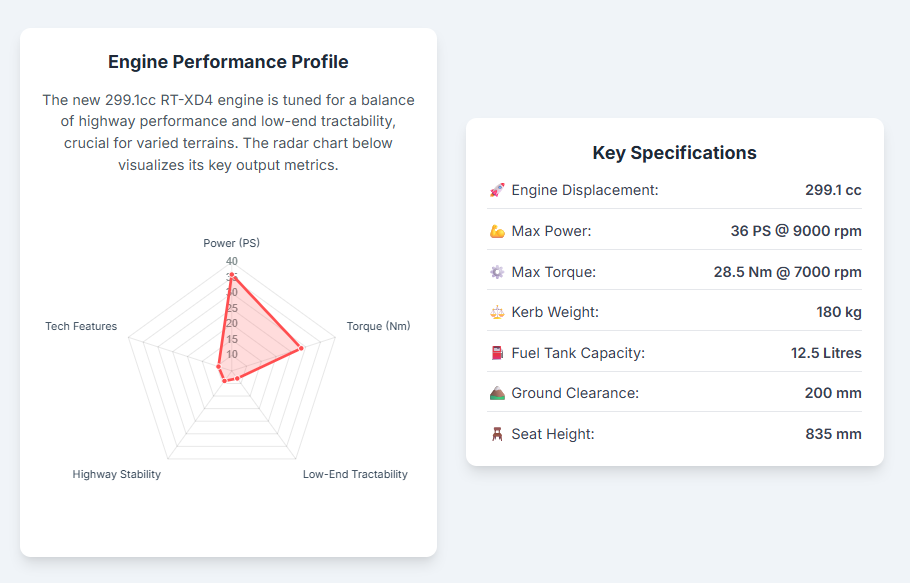
Task: Click the Tech Features axis label
Action: coord(81,326)
